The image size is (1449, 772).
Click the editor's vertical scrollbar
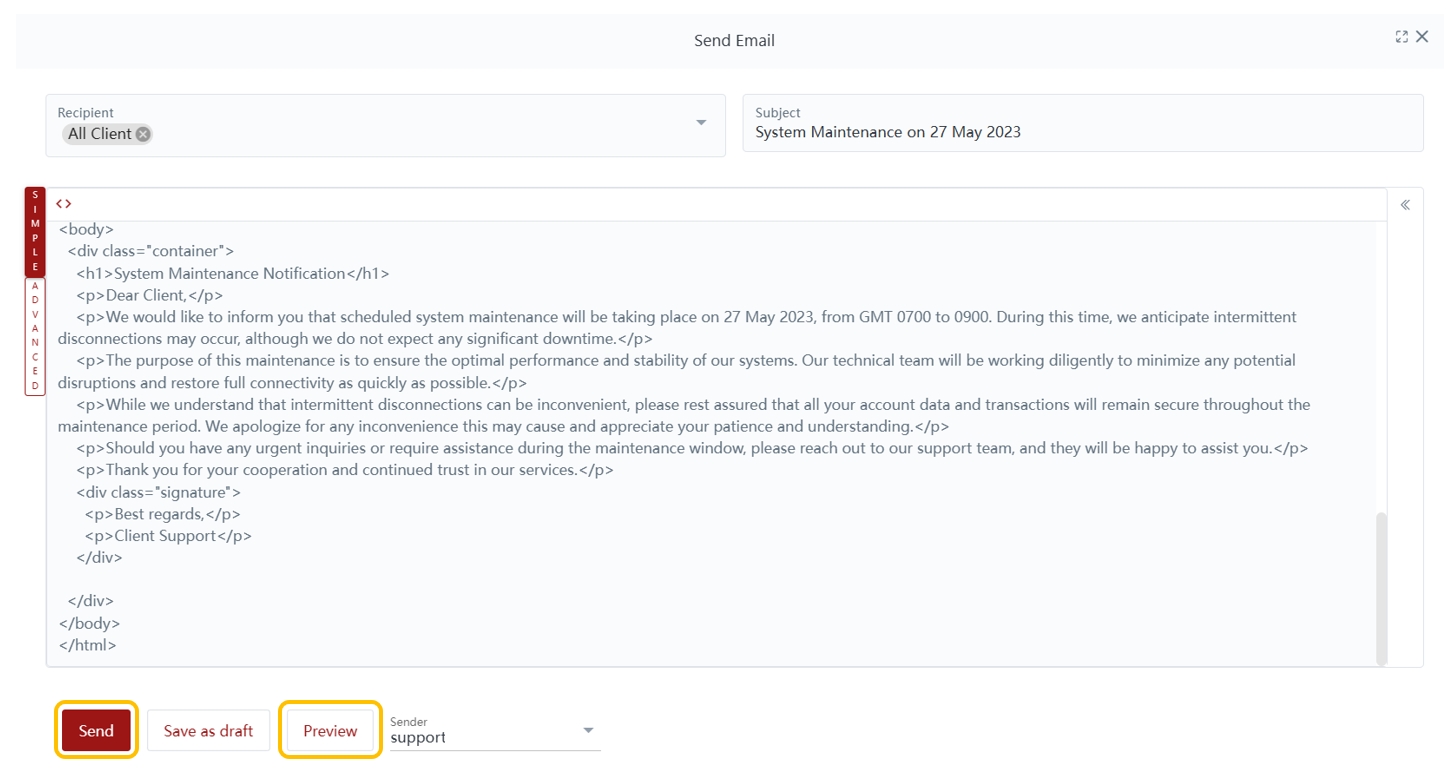click(1381, 588)
